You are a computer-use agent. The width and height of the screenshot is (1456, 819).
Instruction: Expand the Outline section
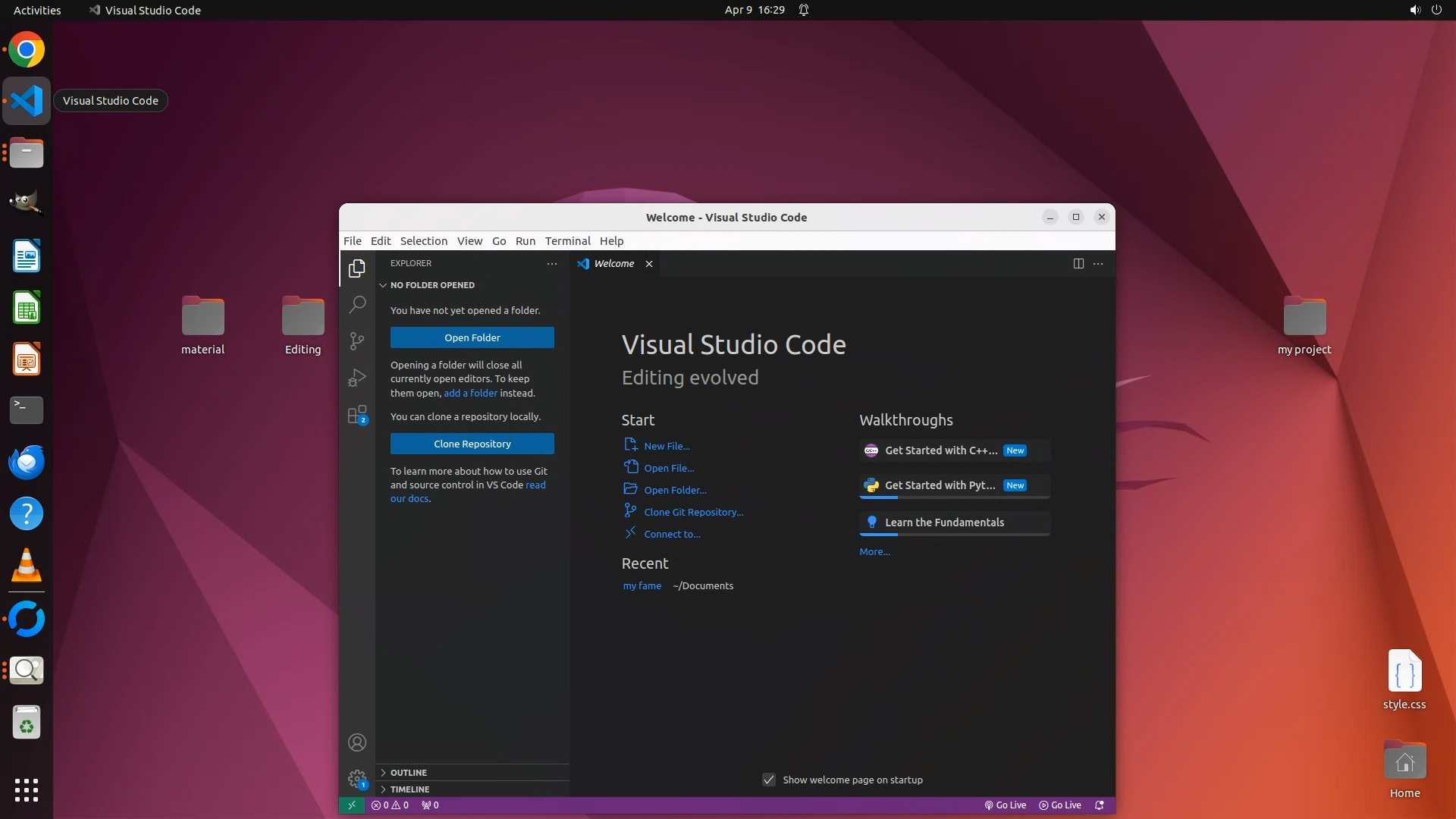408,772
